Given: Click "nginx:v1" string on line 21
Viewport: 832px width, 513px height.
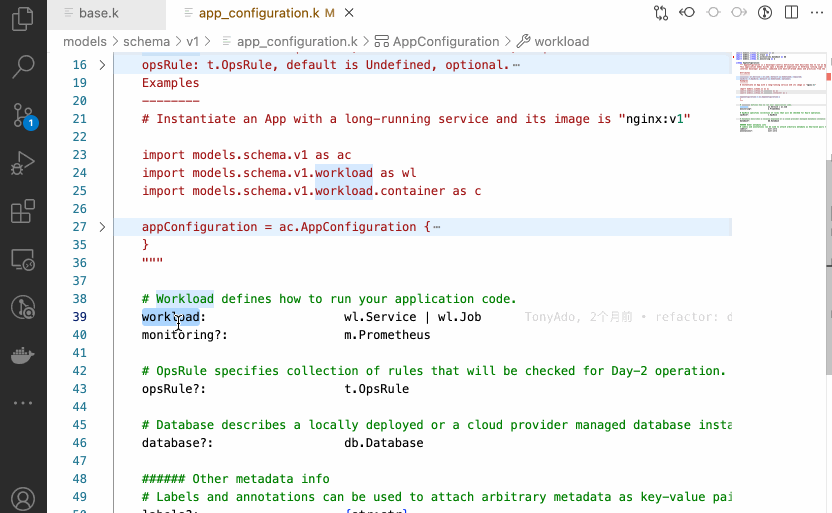Looking at the screenshot, I should tap(654, 119).
